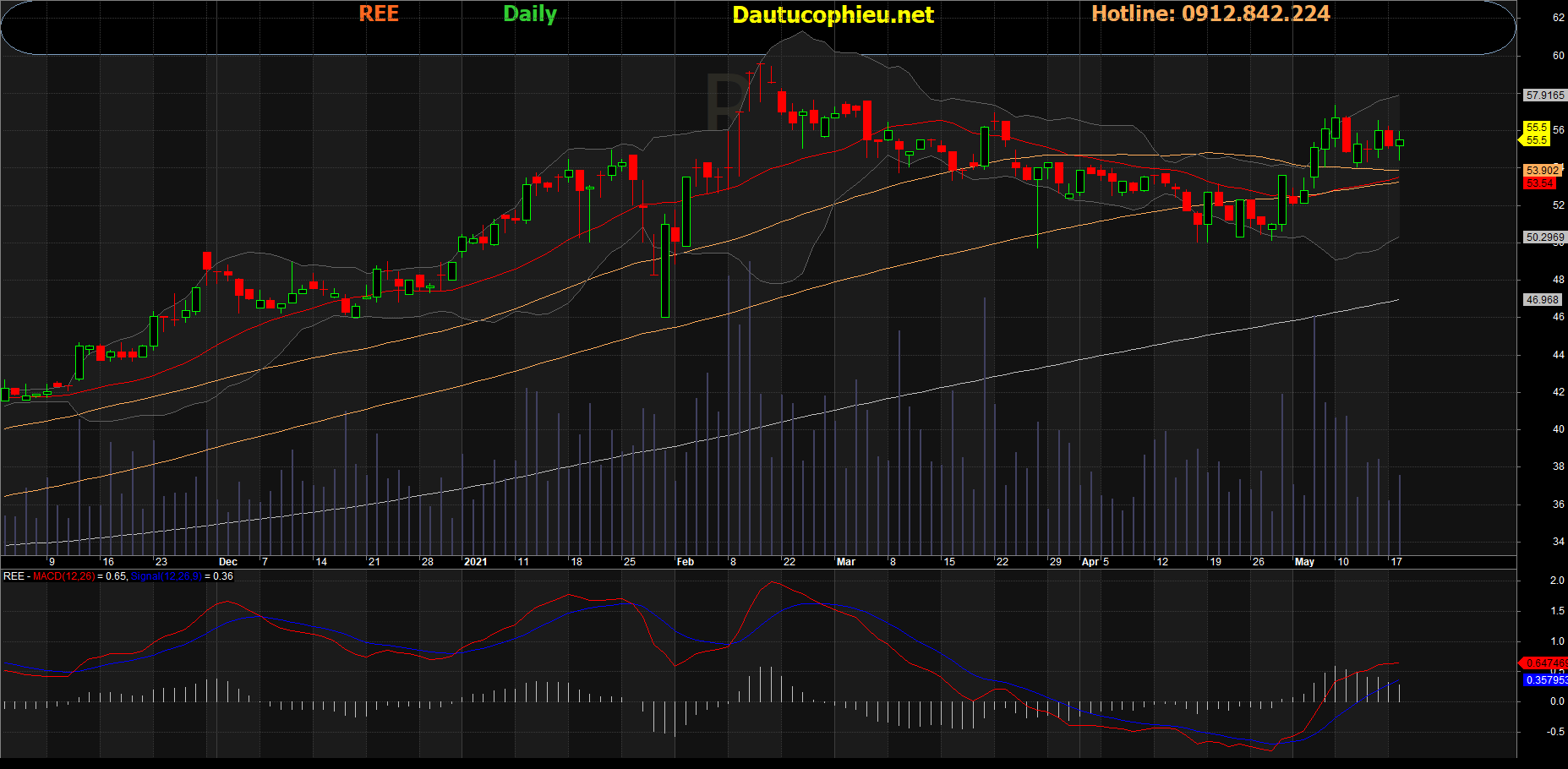
Task: Click the 38 price axis value
Action: [x=1559, y=466]
